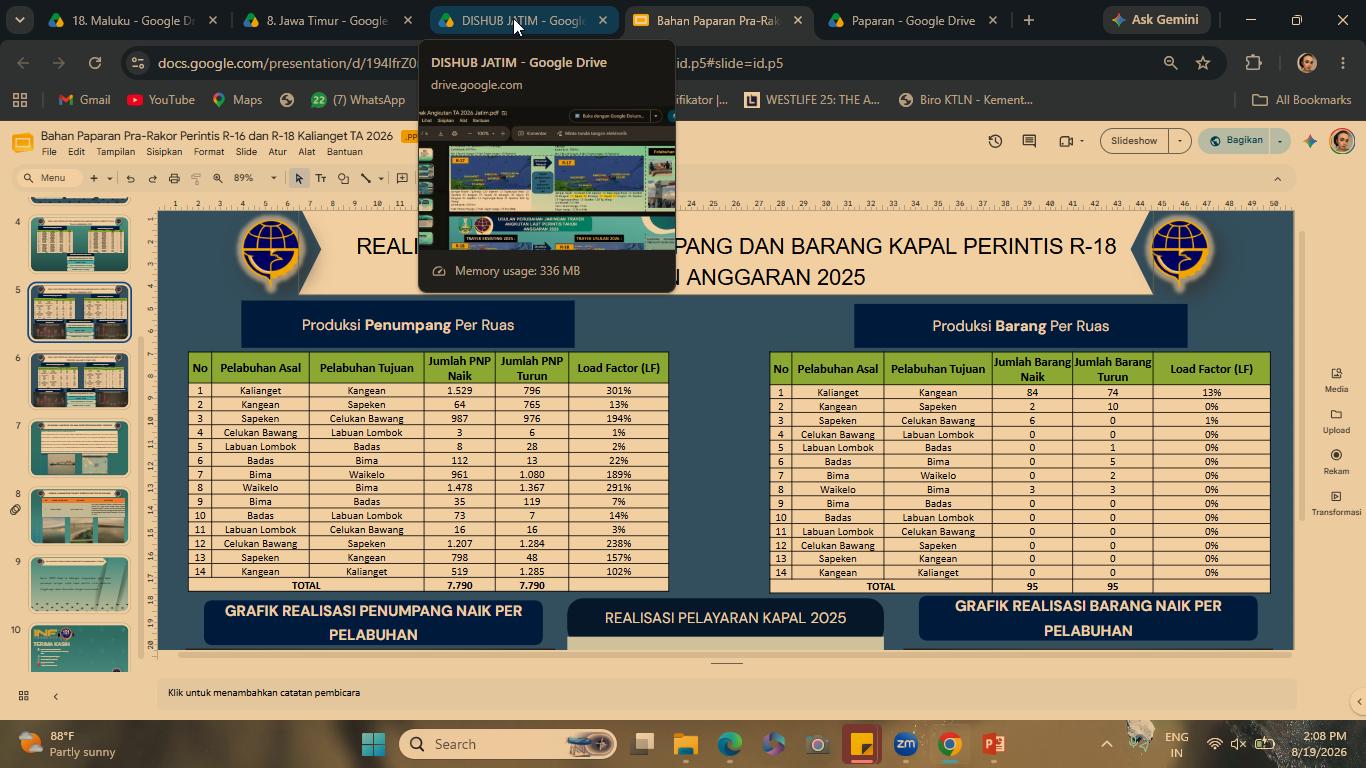
Task: Open version history clock icon
Action: [x=995, y=141]
